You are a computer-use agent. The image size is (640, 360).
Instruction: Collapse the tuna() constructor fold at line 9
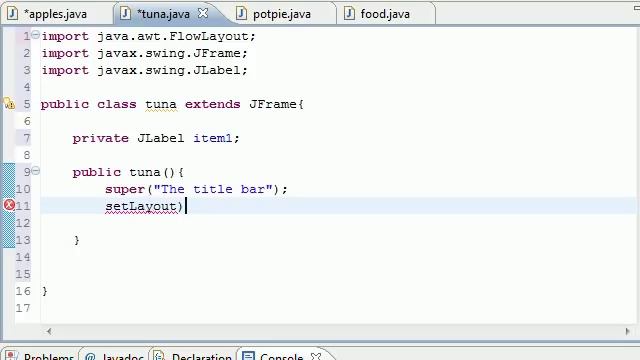point(36,171)
